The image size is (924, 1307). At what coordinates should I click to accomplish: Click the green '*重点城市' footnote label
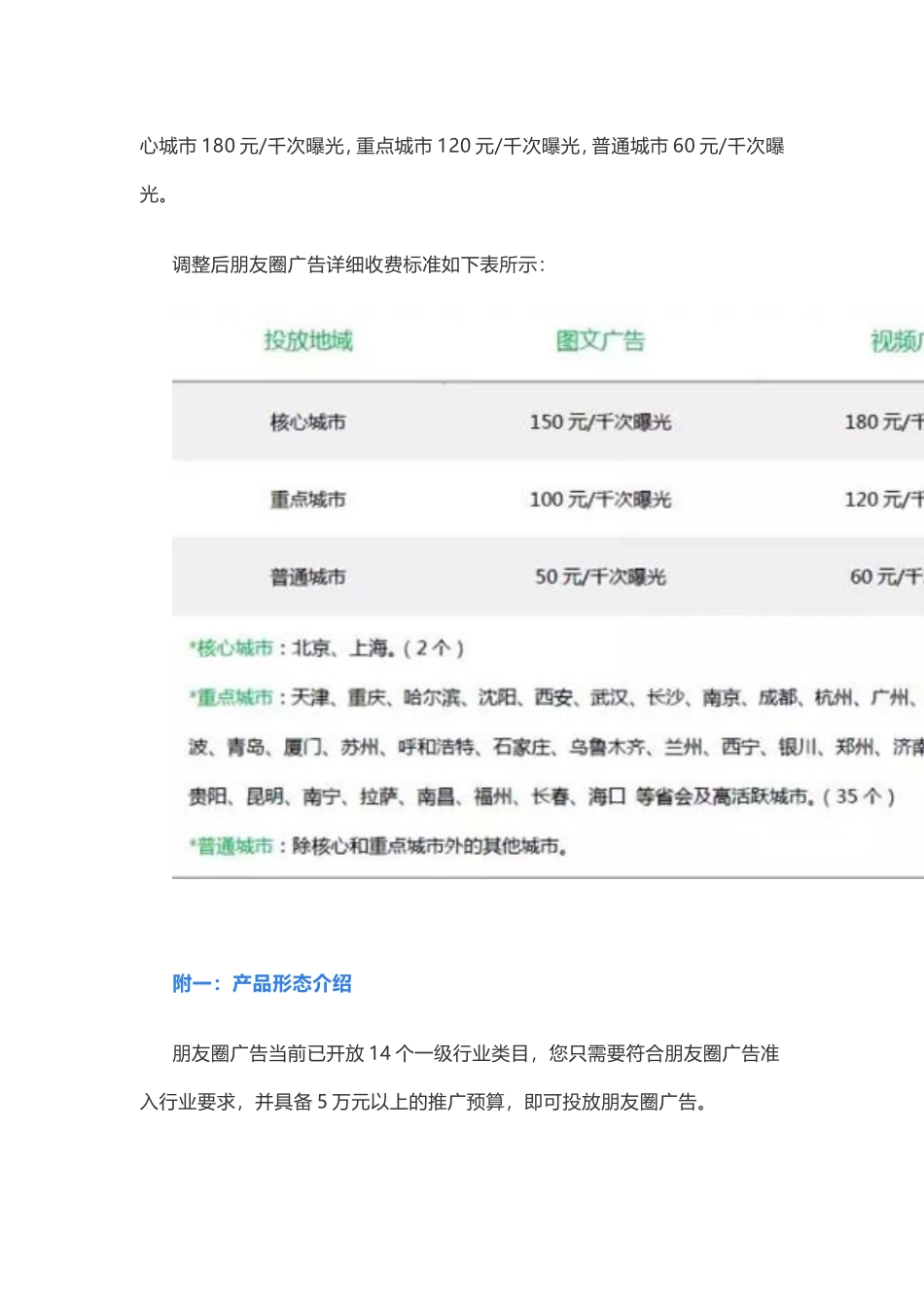(x=231, y=697)
